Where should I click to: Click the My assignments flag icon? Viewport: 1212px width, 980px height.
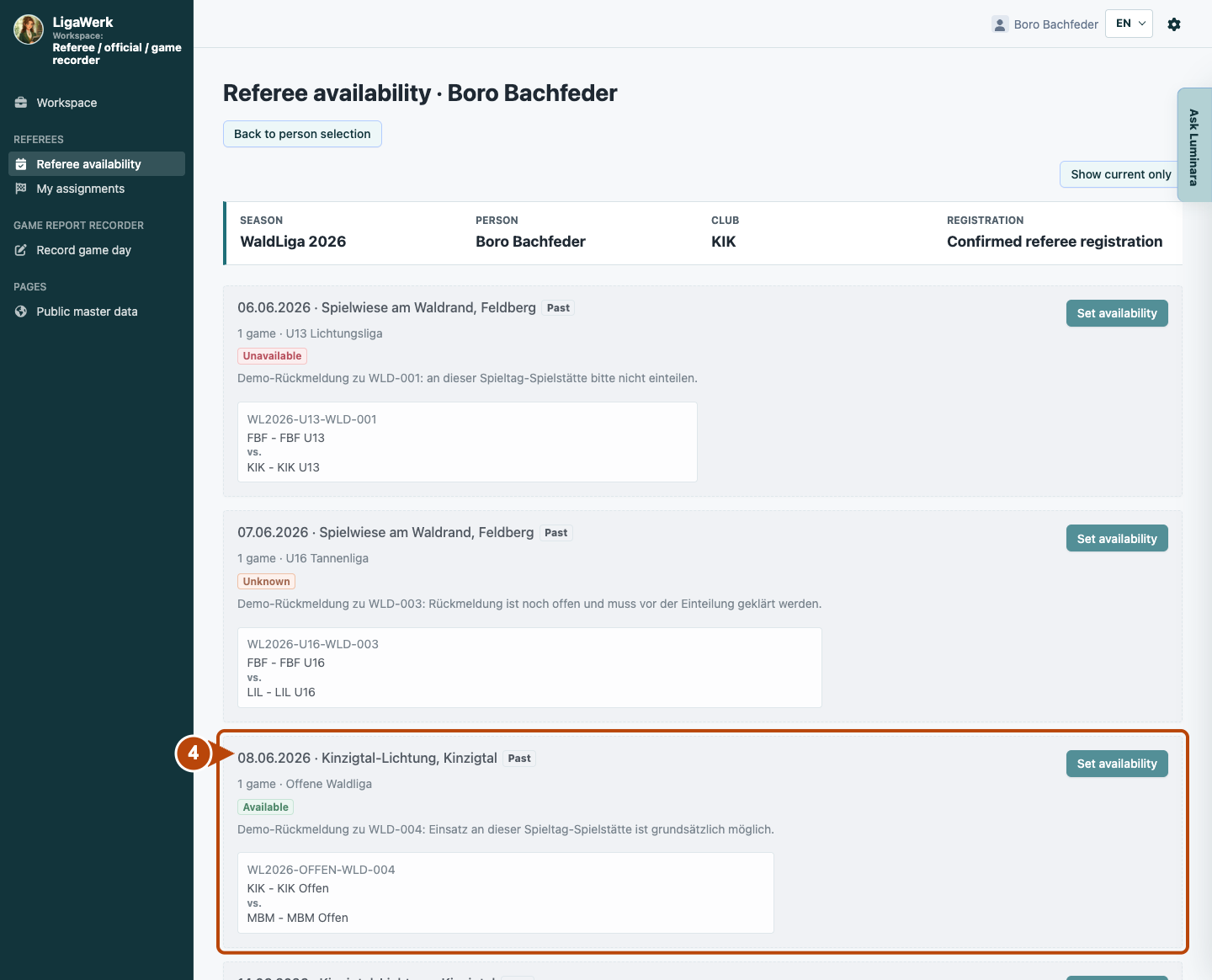(x=21, y=189)
